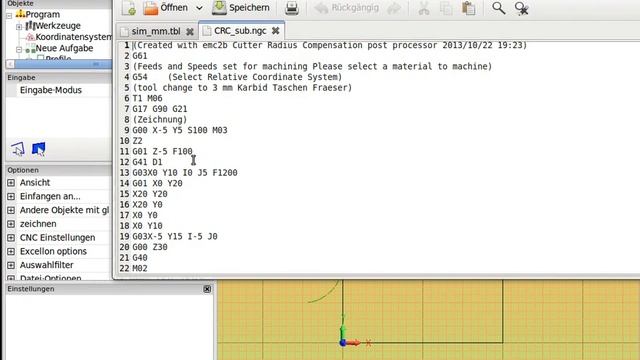
Task: Close the Einstellungen panel
Action: pos(207,289)
